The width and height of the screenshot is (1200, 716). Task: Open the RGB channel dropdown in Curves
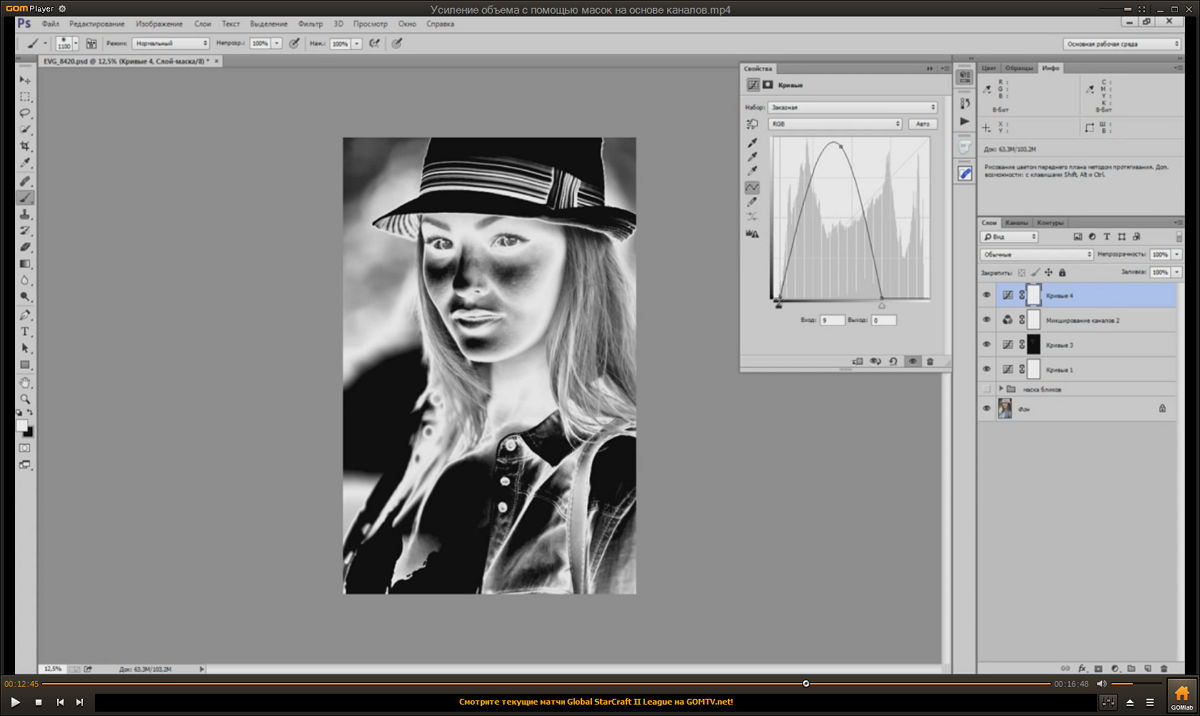coord(835,124)
